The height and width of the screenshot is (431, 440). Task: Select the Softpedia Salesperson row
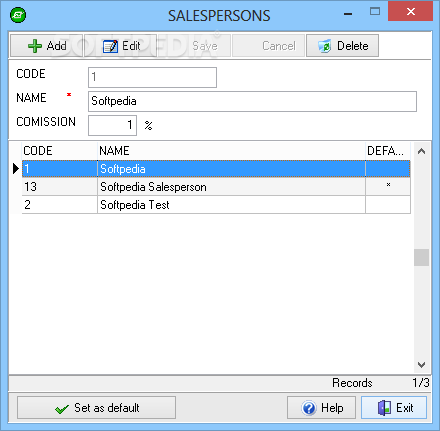[216, 187]
